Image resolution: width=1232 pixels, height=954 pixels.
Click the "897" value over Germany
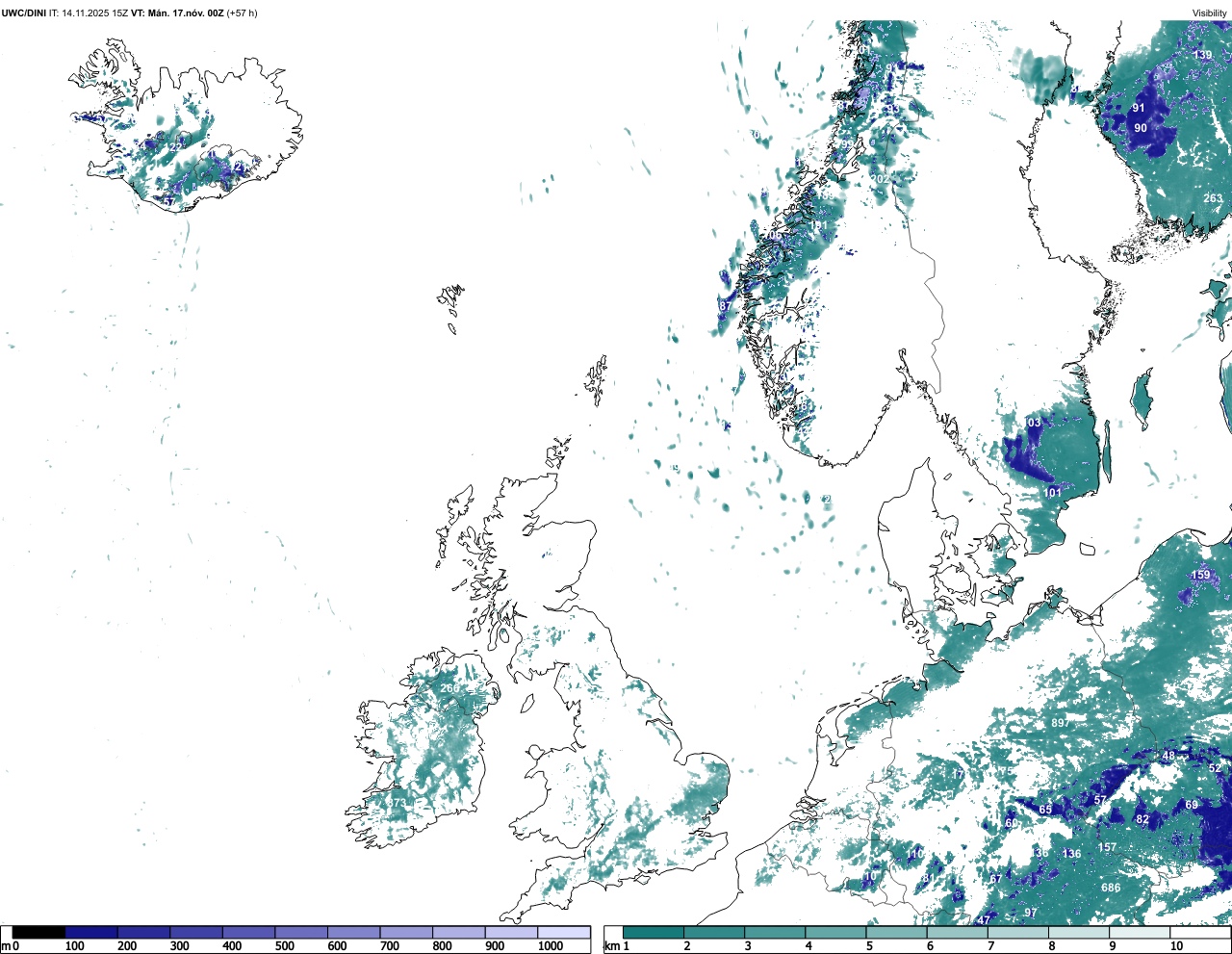[x=1060, y=723]
